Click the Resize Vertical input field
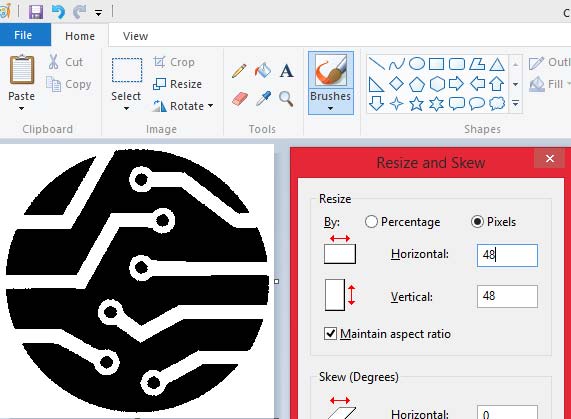The width and height of the screenshot is (571, 419). 507,296
